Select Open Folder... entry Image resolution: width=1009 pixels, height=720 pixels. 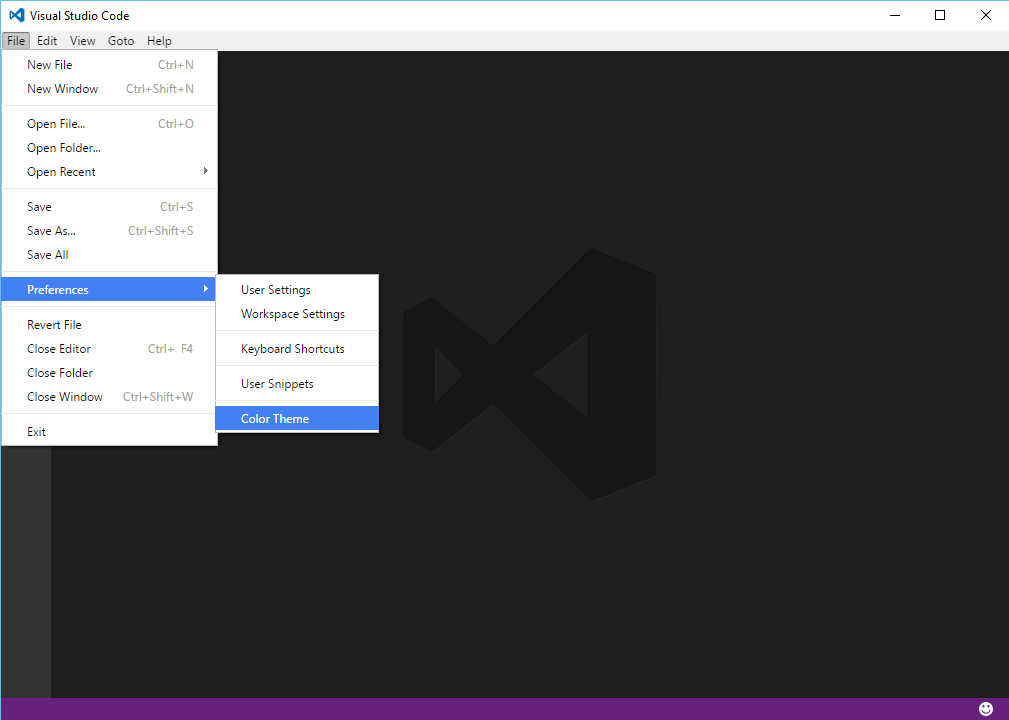109,148
